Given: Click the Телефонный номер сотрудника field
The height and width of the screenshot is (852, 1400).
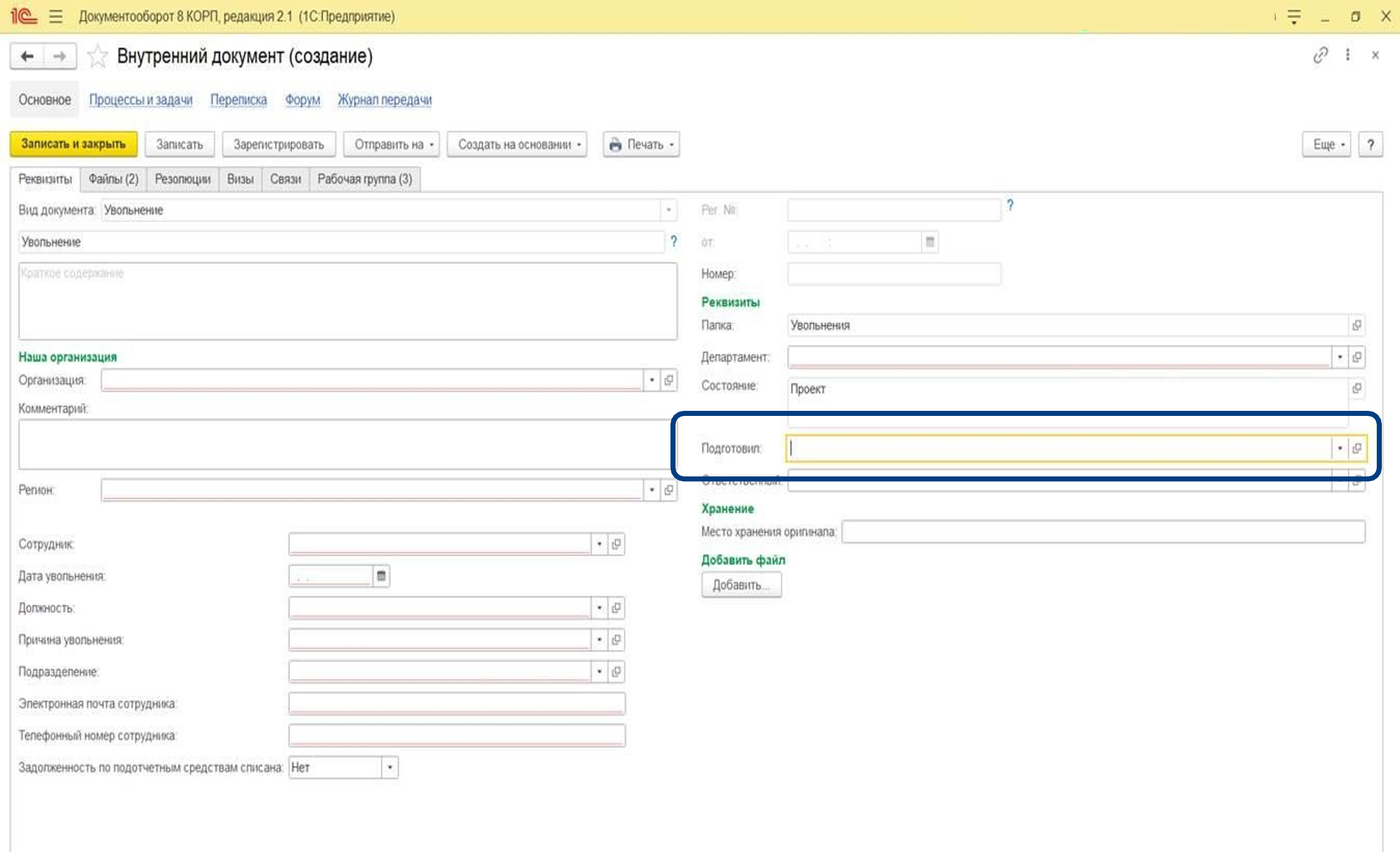Looking at the screenshot, I should 457,735.
